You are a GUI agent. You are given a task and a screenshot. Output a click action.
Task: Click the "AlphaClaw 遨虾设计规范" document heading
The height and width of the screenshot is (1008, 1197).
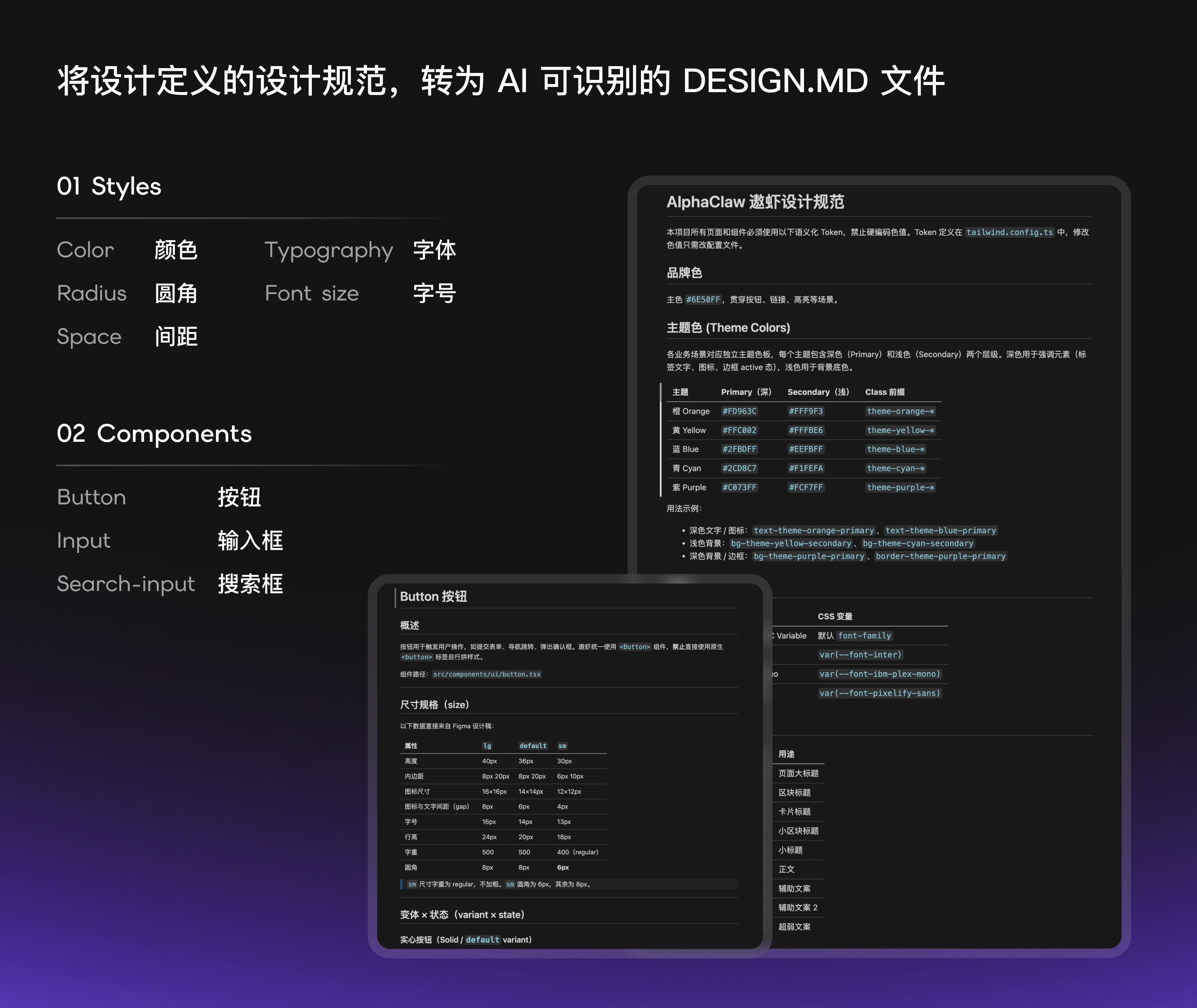(755, 202)
